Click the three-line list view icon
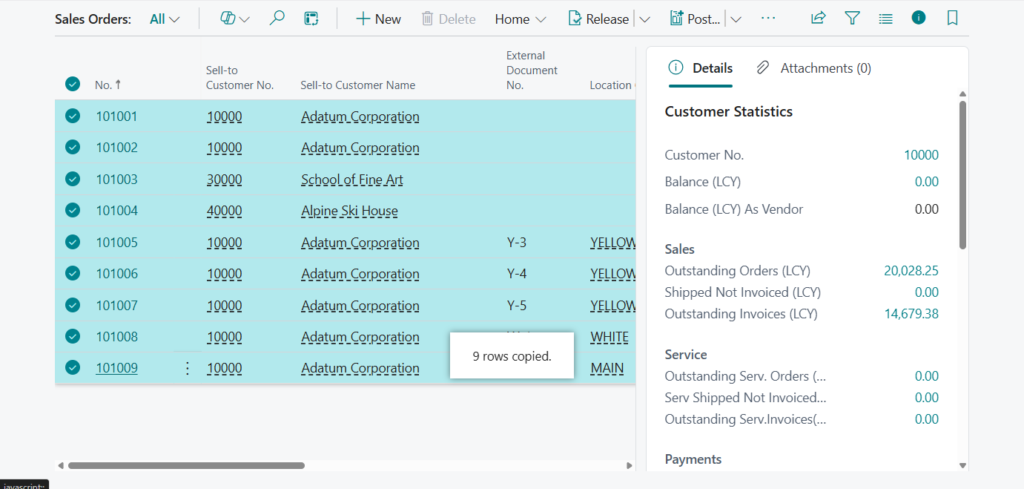Image resolution: width=1024 pixels, height=489 pixels. point(885,18)
